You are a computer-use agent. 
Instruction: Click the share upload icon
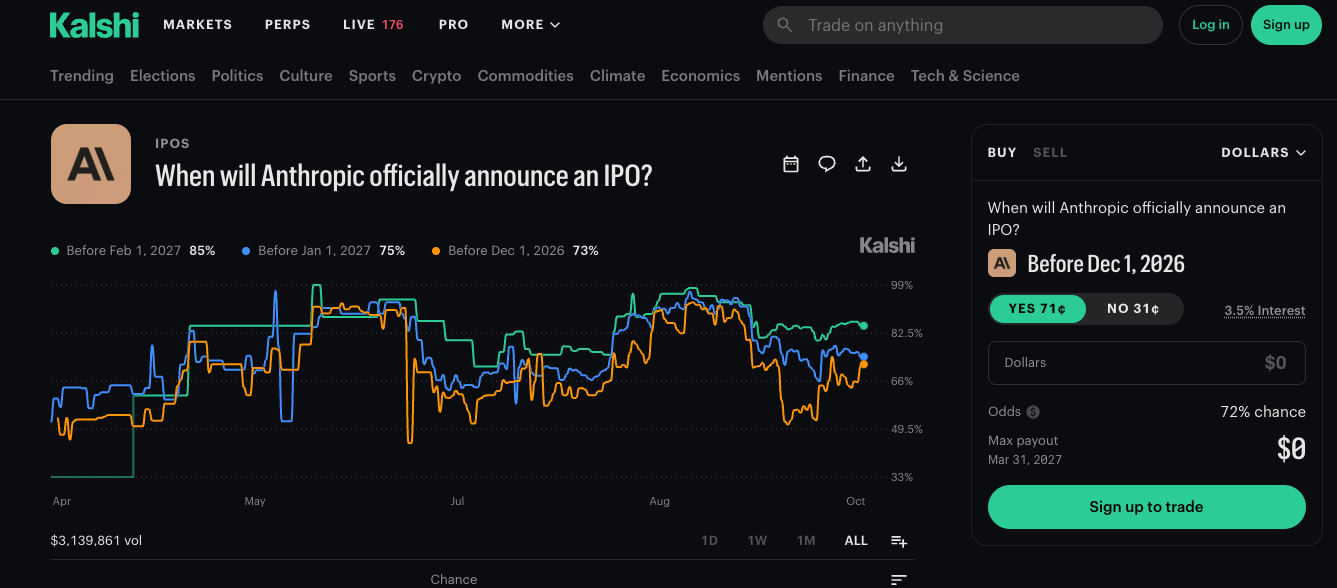coord(863,164)
